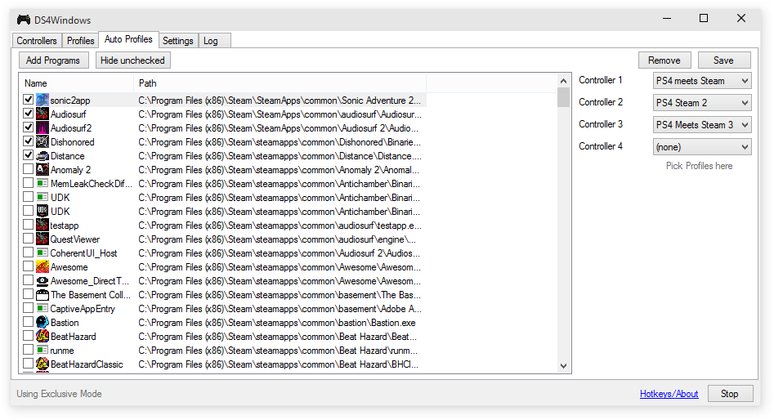Switch to the Controllers tab
Screen dimensions: 774x420
[37, 40]
